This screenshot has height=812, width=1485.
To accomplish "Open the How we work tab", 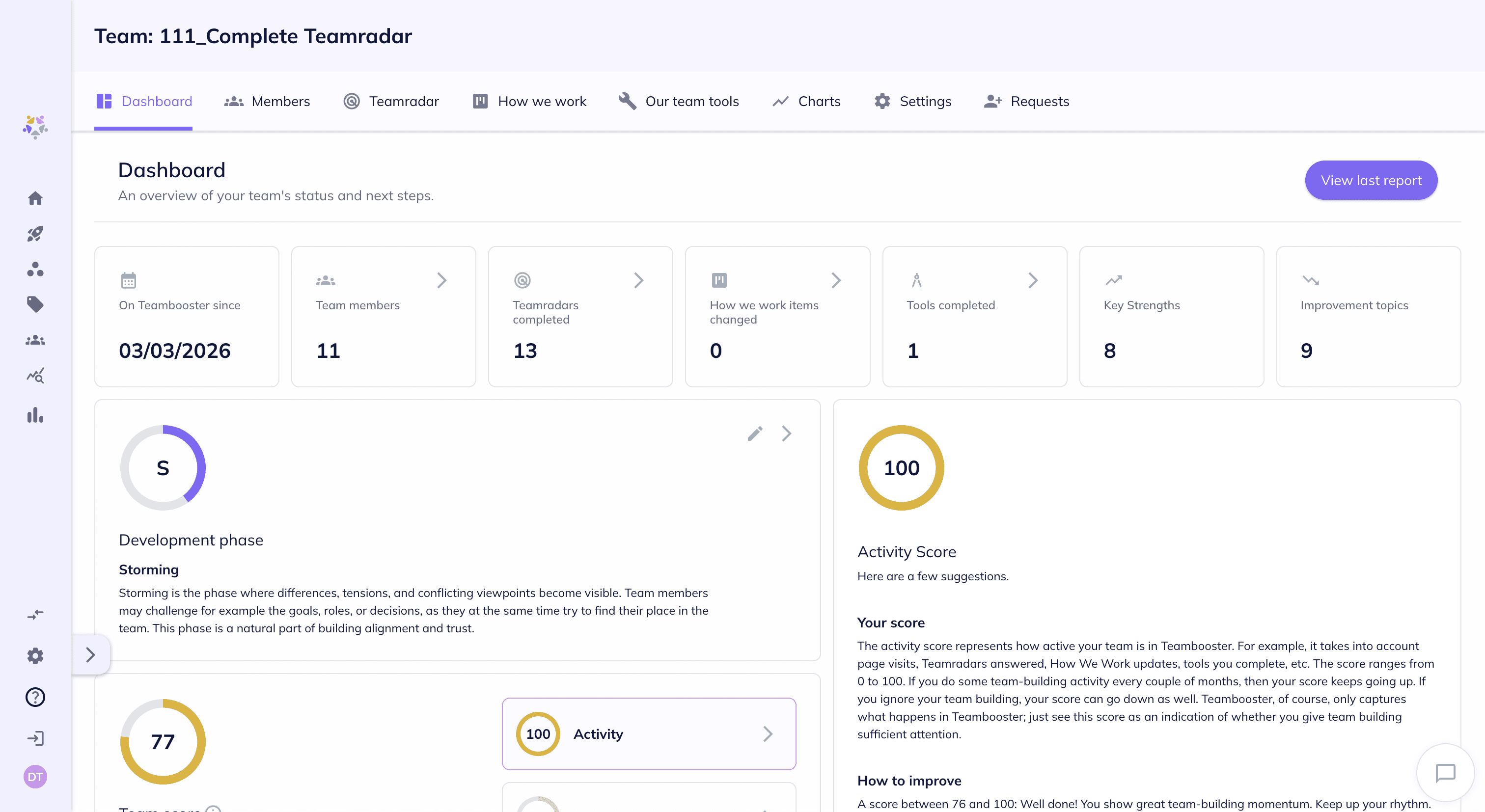I will click(529, 102).
